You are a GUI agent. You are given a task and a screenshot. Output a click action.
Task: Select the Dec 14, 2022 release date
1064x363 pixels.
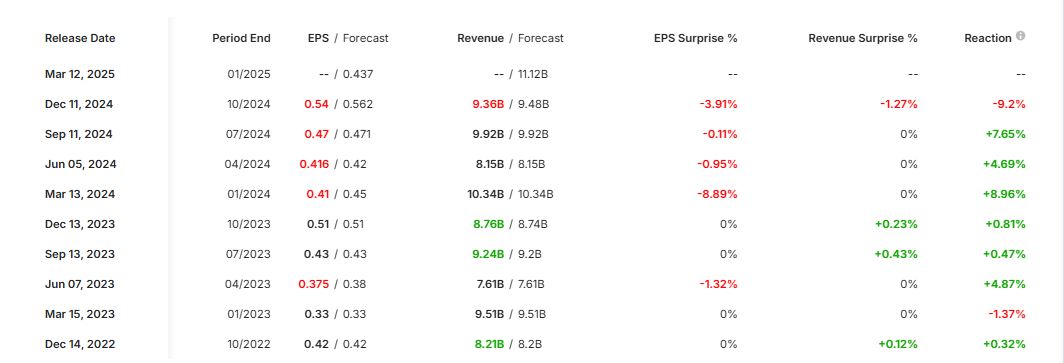pos(80,344)
